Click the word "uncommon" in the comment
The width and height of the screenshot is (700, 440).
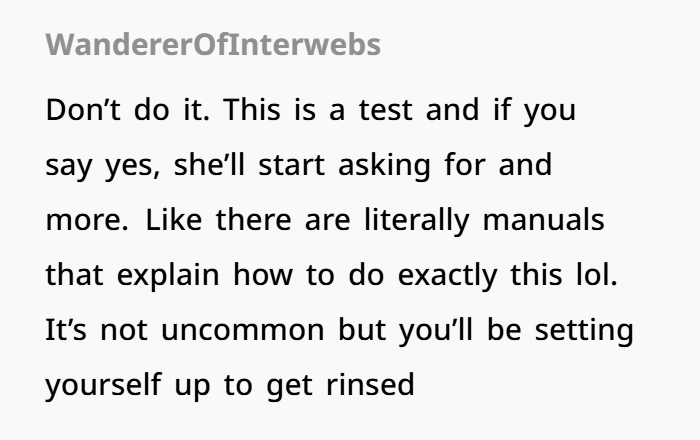242,331
